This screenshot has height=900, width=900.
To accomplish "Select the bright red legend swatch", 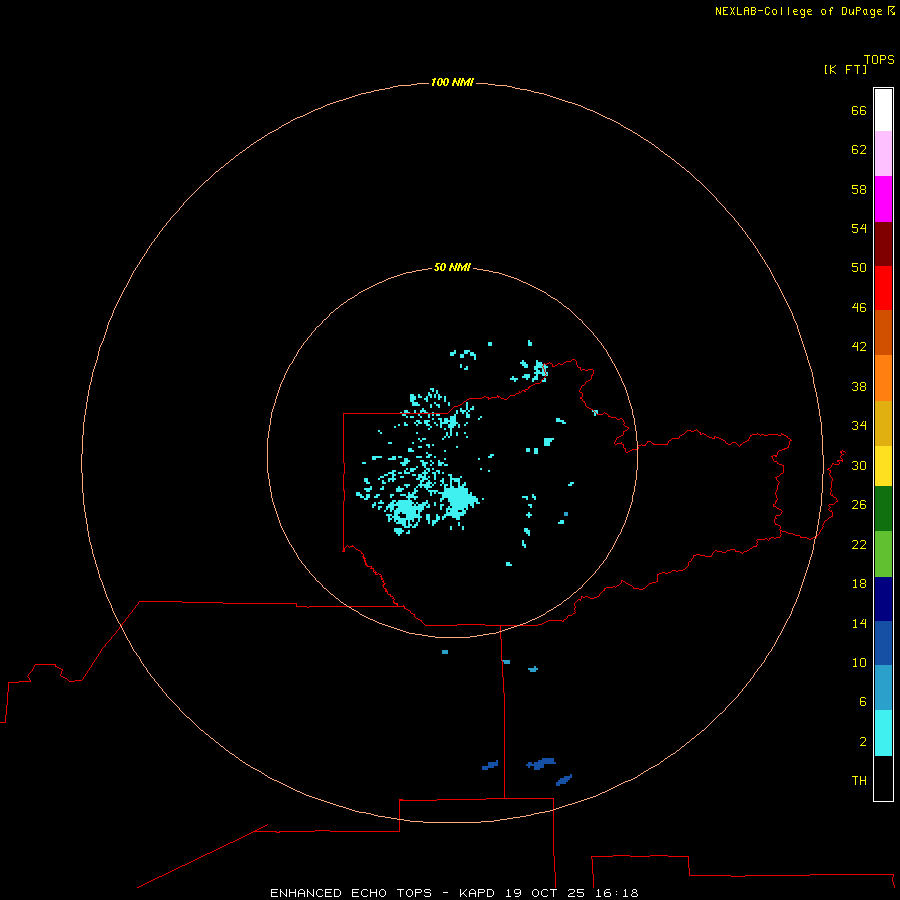I will 883,288.
